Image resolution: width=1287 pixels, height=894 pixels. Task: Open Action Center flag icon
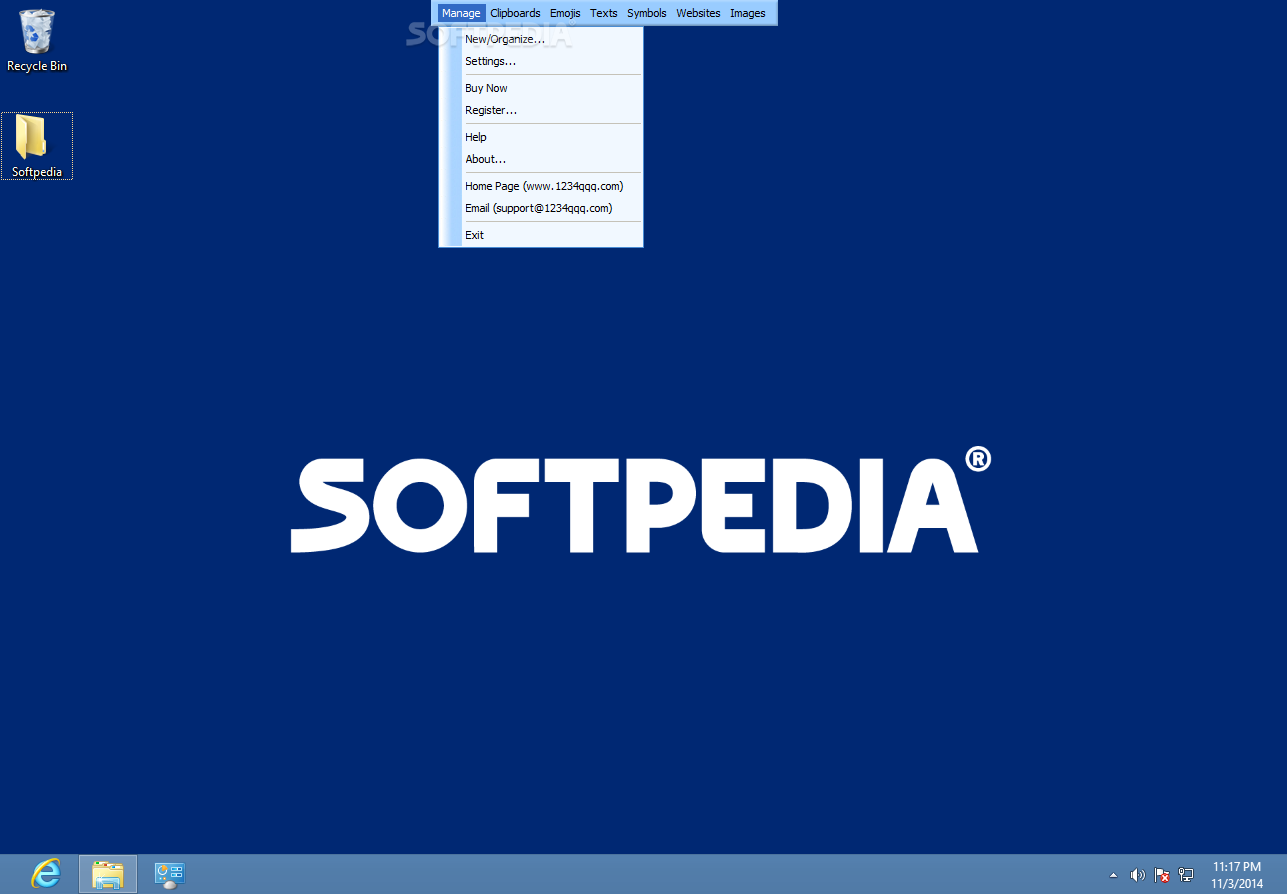pos(1162,875)
